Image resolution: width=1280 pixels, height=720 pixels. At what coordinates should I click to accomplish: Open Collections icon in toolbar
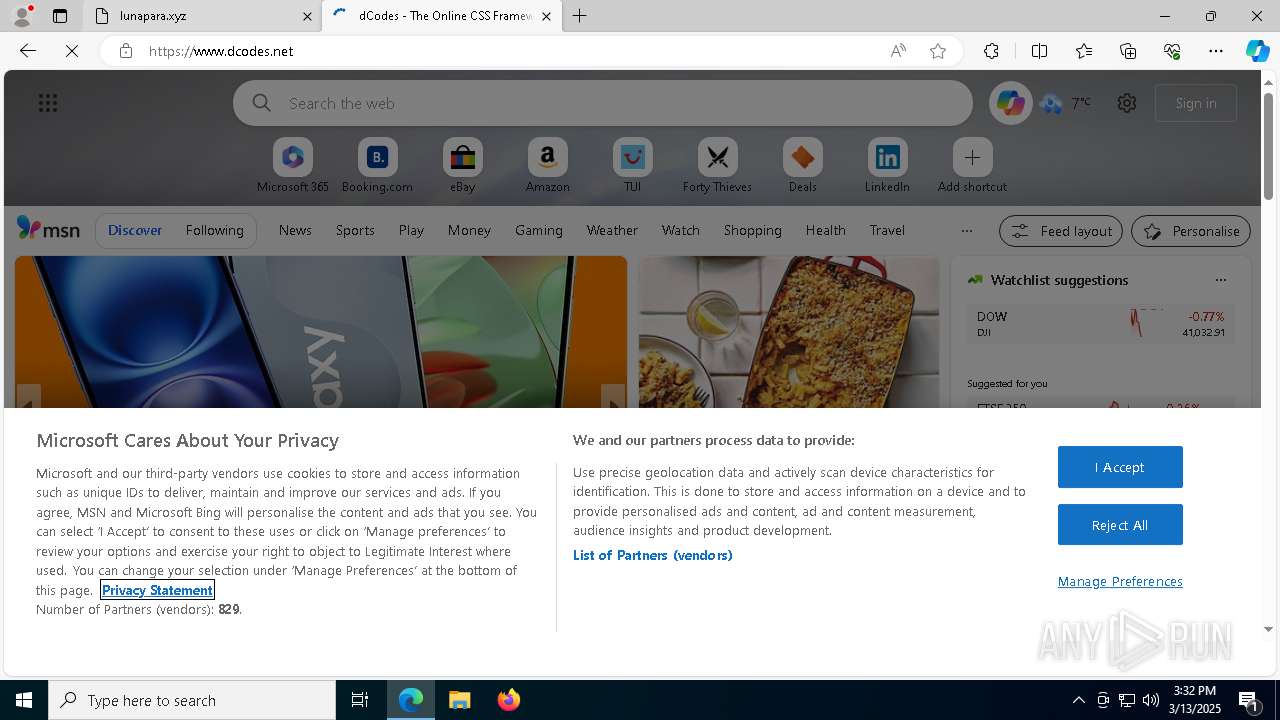[1128, 51]
